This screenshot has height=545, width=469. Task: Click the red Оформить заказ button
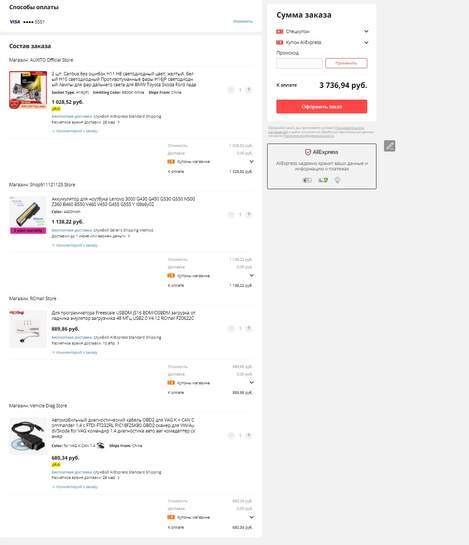pos(322,106)
